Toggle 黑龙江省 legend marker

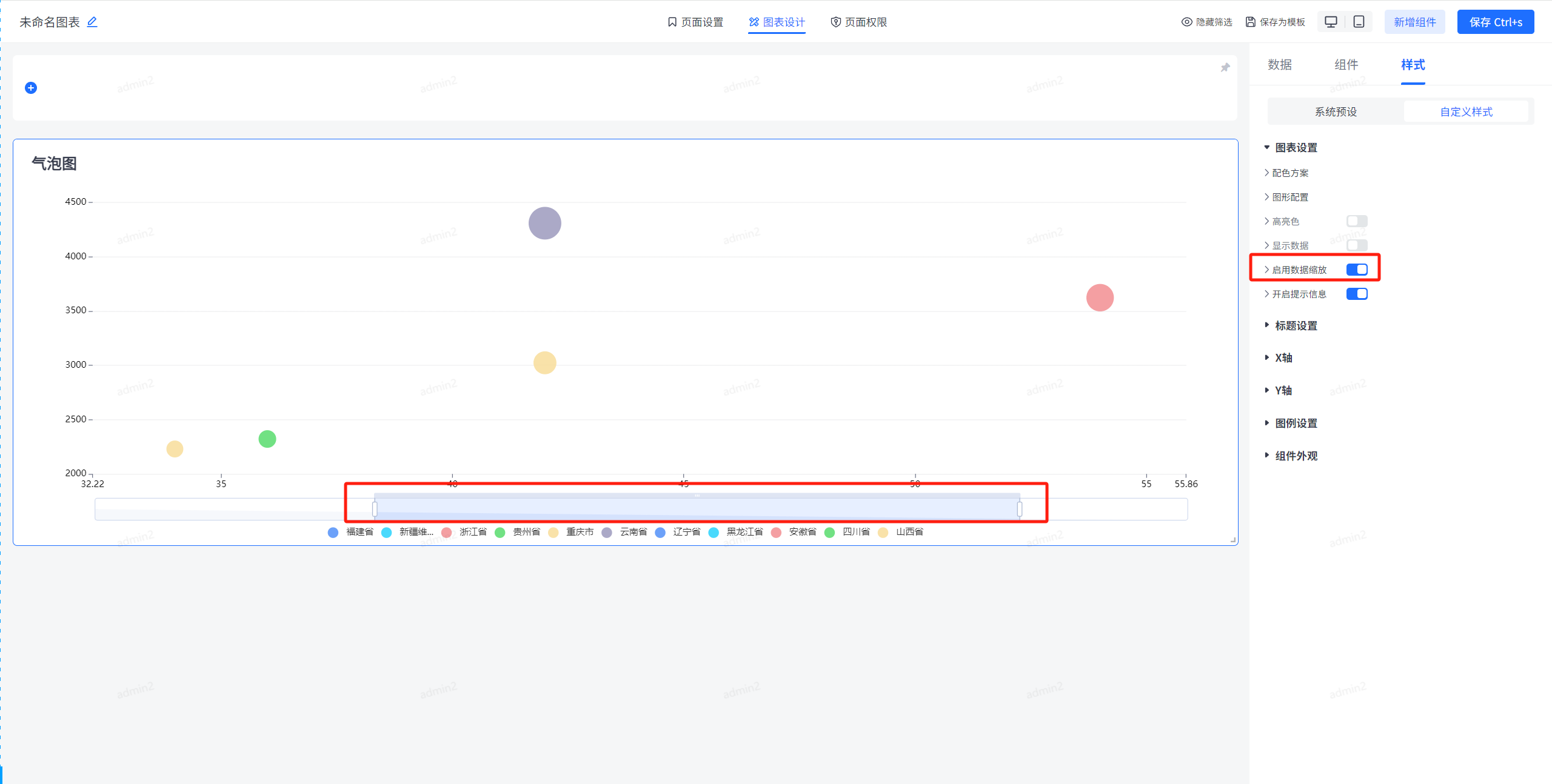tap(714, 532)
